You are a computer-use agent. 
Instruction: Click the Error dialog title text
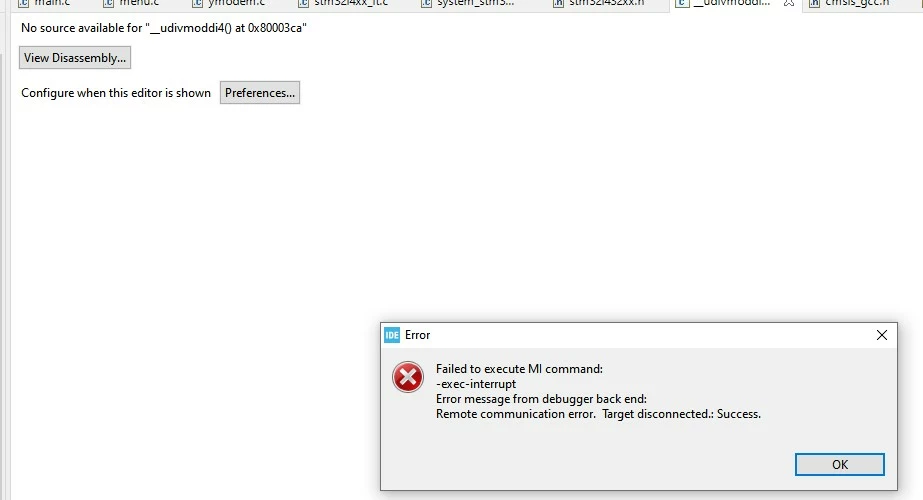click(x=417, y=335)
